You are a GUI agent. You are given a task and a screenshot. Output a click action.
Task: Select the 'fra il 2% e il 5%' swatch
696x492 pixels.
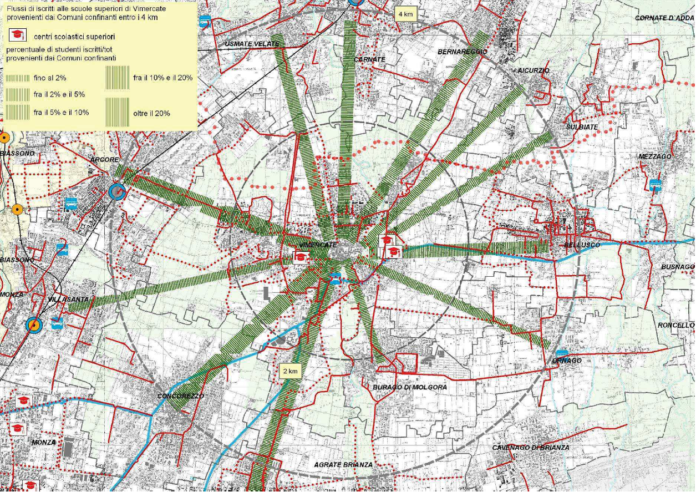19,95
